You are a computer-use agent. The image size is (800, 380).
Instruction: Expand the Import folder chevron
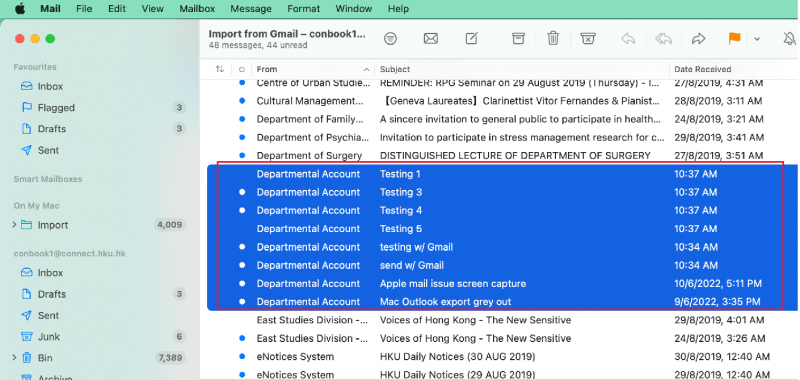[14, 224]
